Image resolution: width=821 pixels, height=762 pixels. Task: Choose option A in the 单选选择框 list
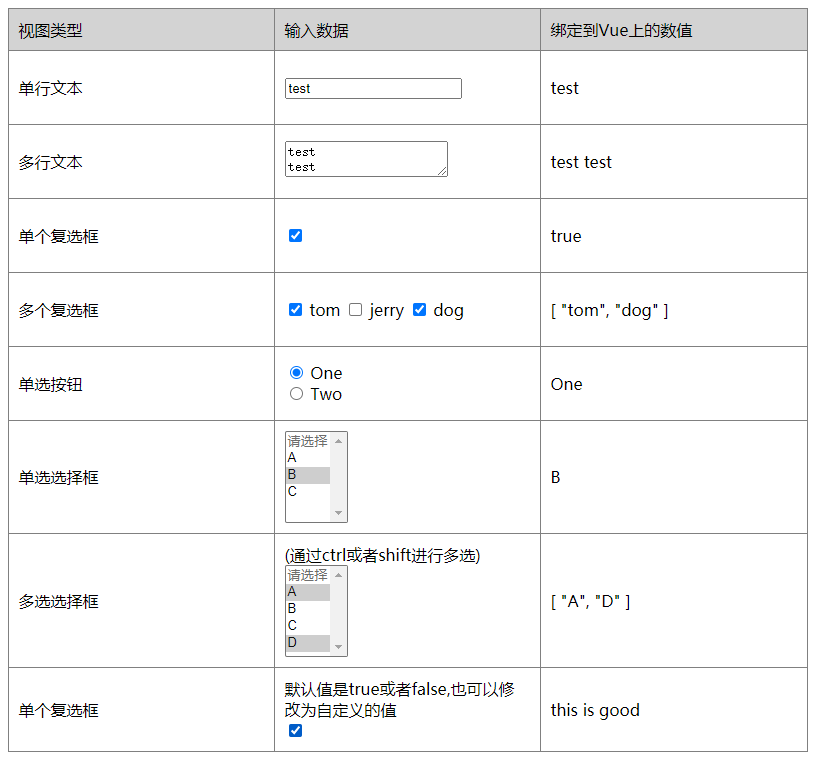point(308,458)
